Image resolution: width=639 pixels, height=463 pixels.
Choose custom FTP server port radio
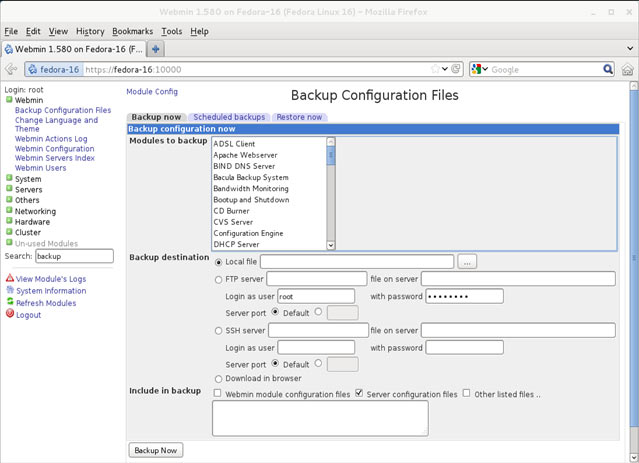(x=318, y=312)
